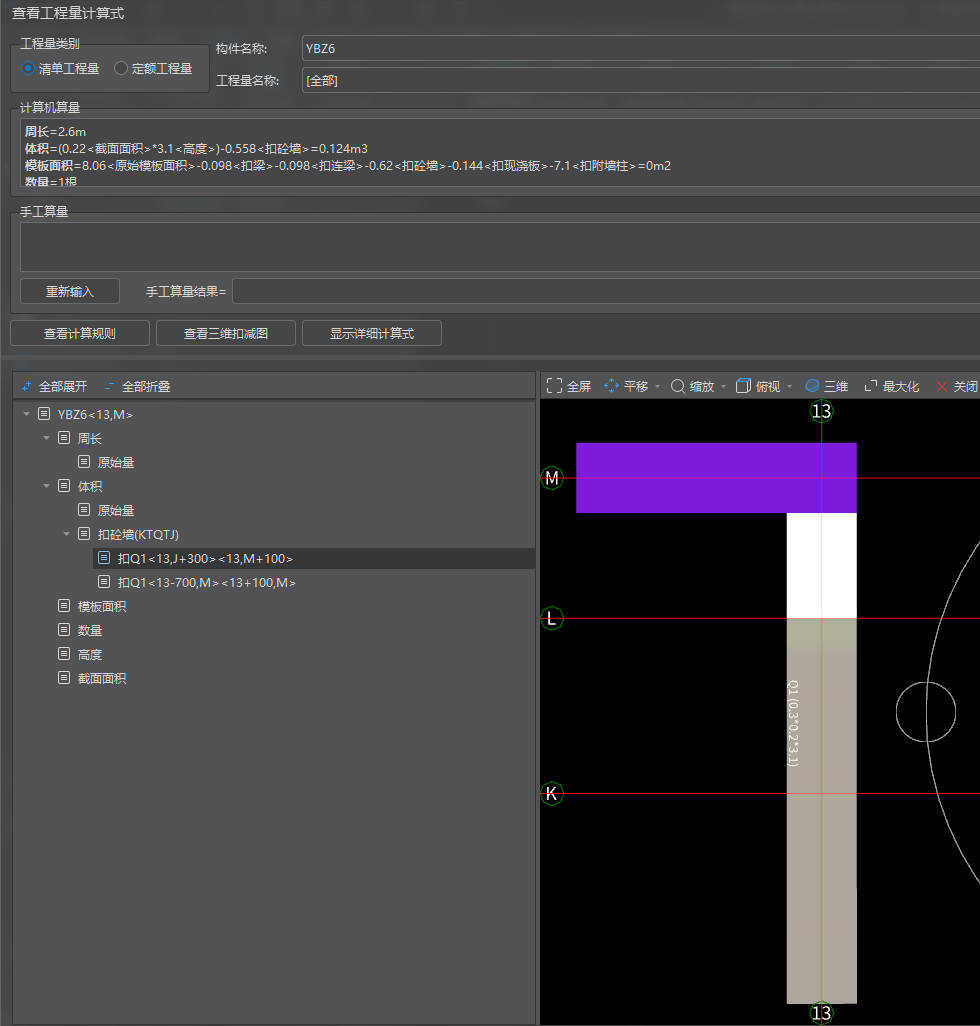The width and height of the screenshot is (980, 1026).
Task: Click the 俯视 top-view icon
Action: tap(743, 386)
